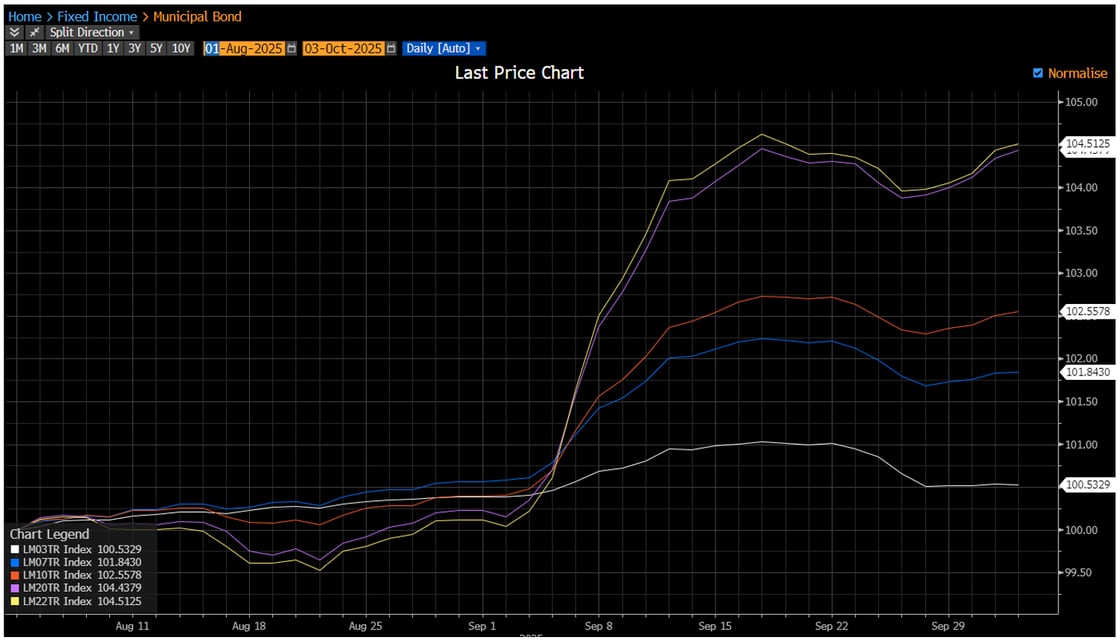The width and height of the screenshot is (1120, 643).
Task: Toggle LM03TR Index line via its white swatch
Action: pos(15,548)
